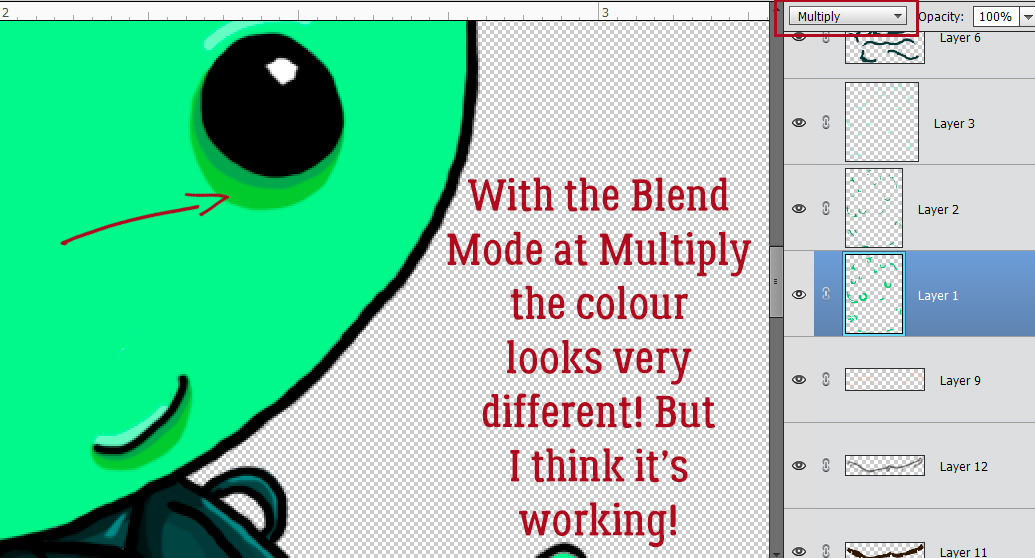
Task: Click the link icon of Layer 2
Action: coord(826,209)
